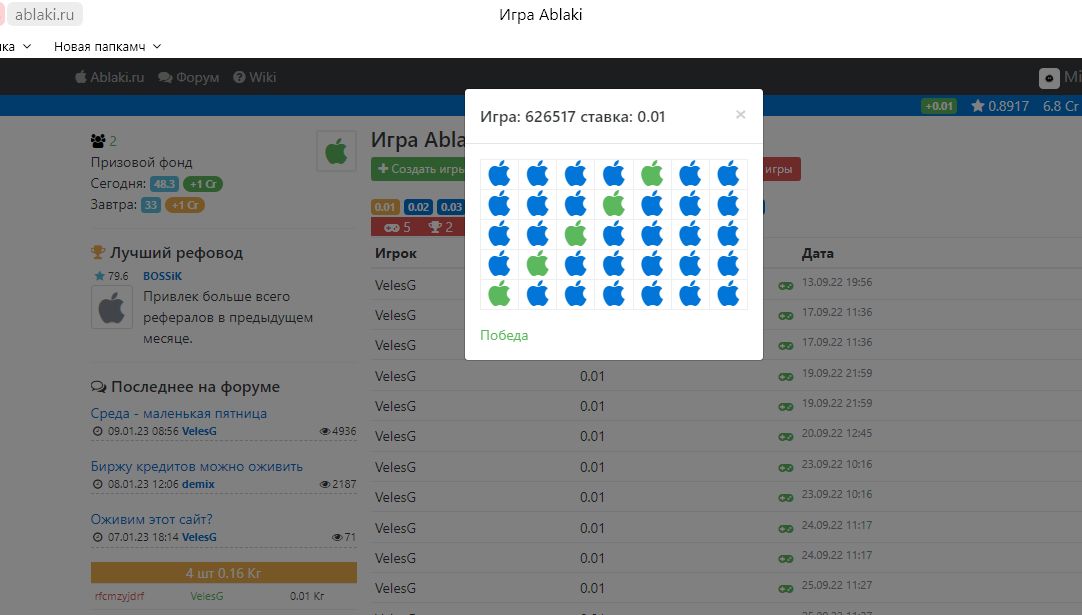
Task: Click the blue apple in the grid's top-left corner
Action: [x=499, y=174]
